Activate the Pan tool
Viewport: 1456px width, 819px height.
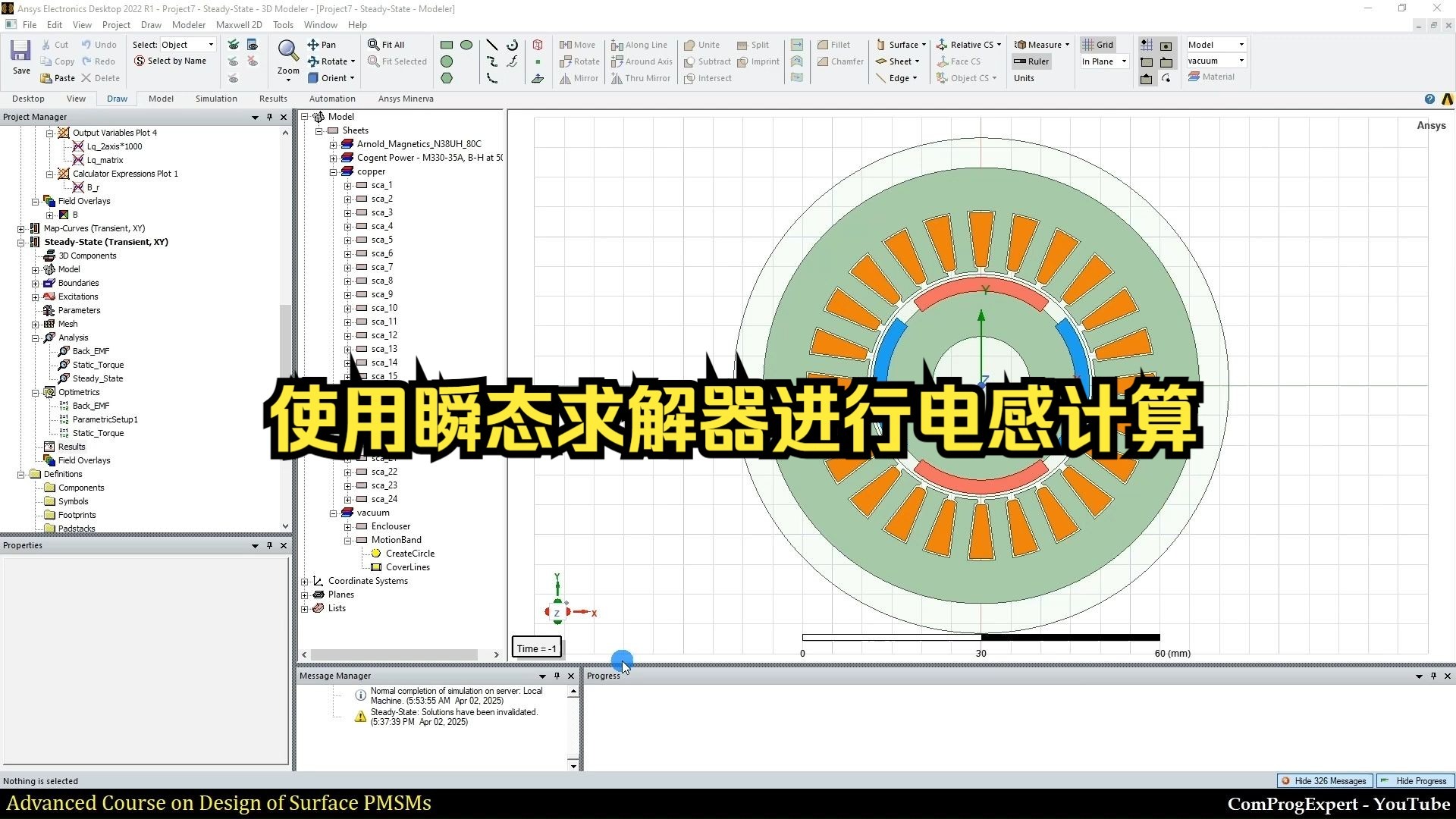[x=322, y=45]
